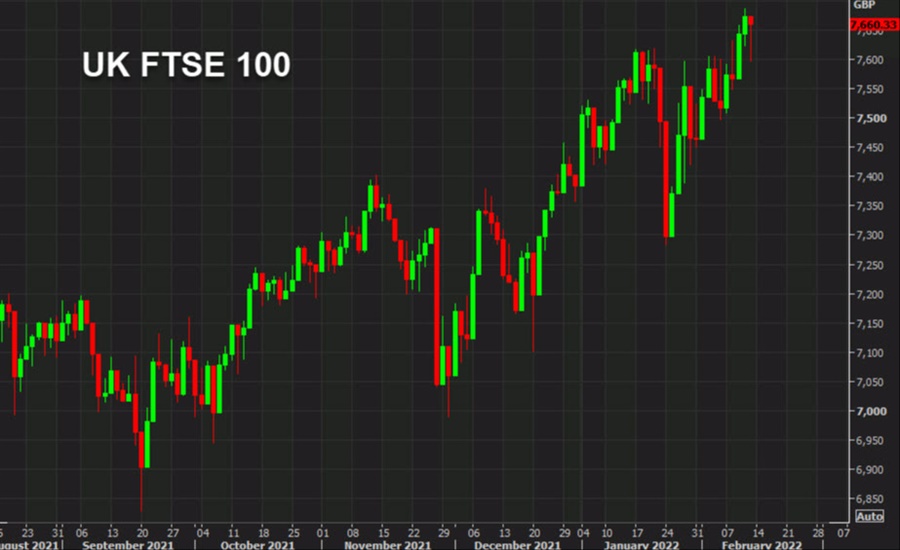Select the 7,550 price axis label
The width and height of the screenshot is (900, 550).
pyautogui.click(x=870, y=89)
